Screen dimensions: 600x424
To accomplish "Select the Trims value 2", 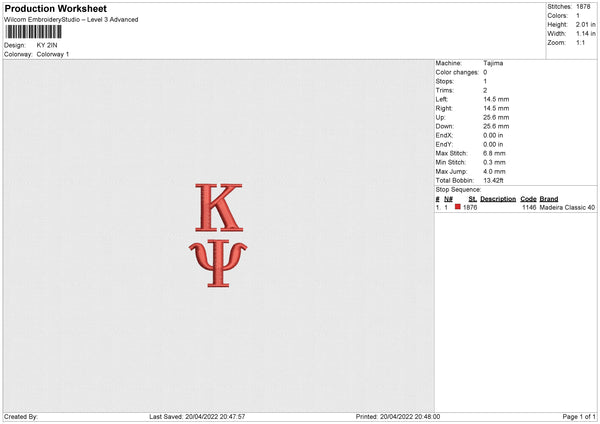I will [485, 91].
